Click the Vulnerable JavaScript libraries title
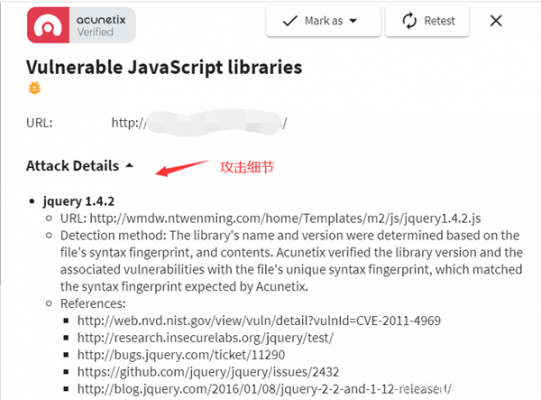The width and height of the screenshot is (541, 400). 164,67
